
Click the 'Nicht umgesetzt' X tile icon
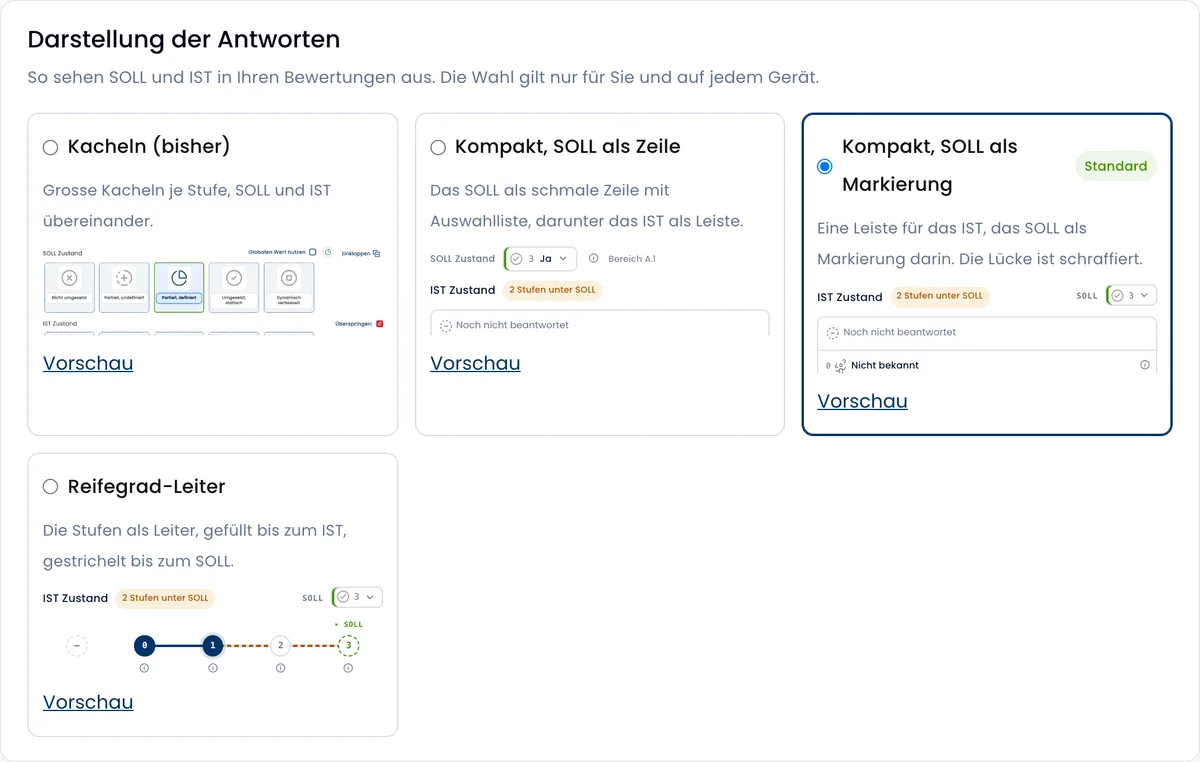coord(69,278)
